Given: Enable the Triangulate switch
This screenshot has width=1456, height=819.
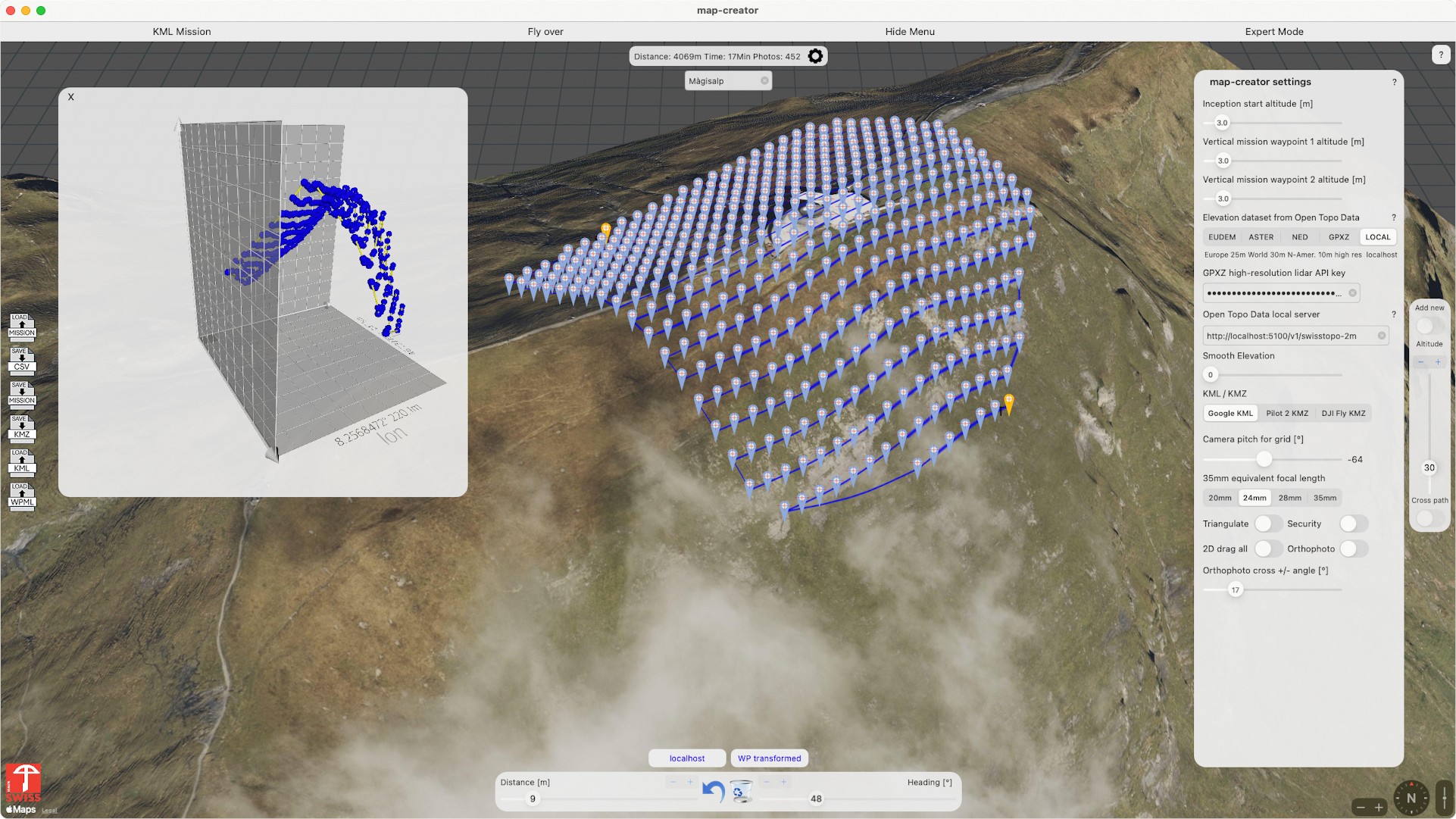Looking at the screenshot, I should pyautogui.click(x=1267, y=524).
